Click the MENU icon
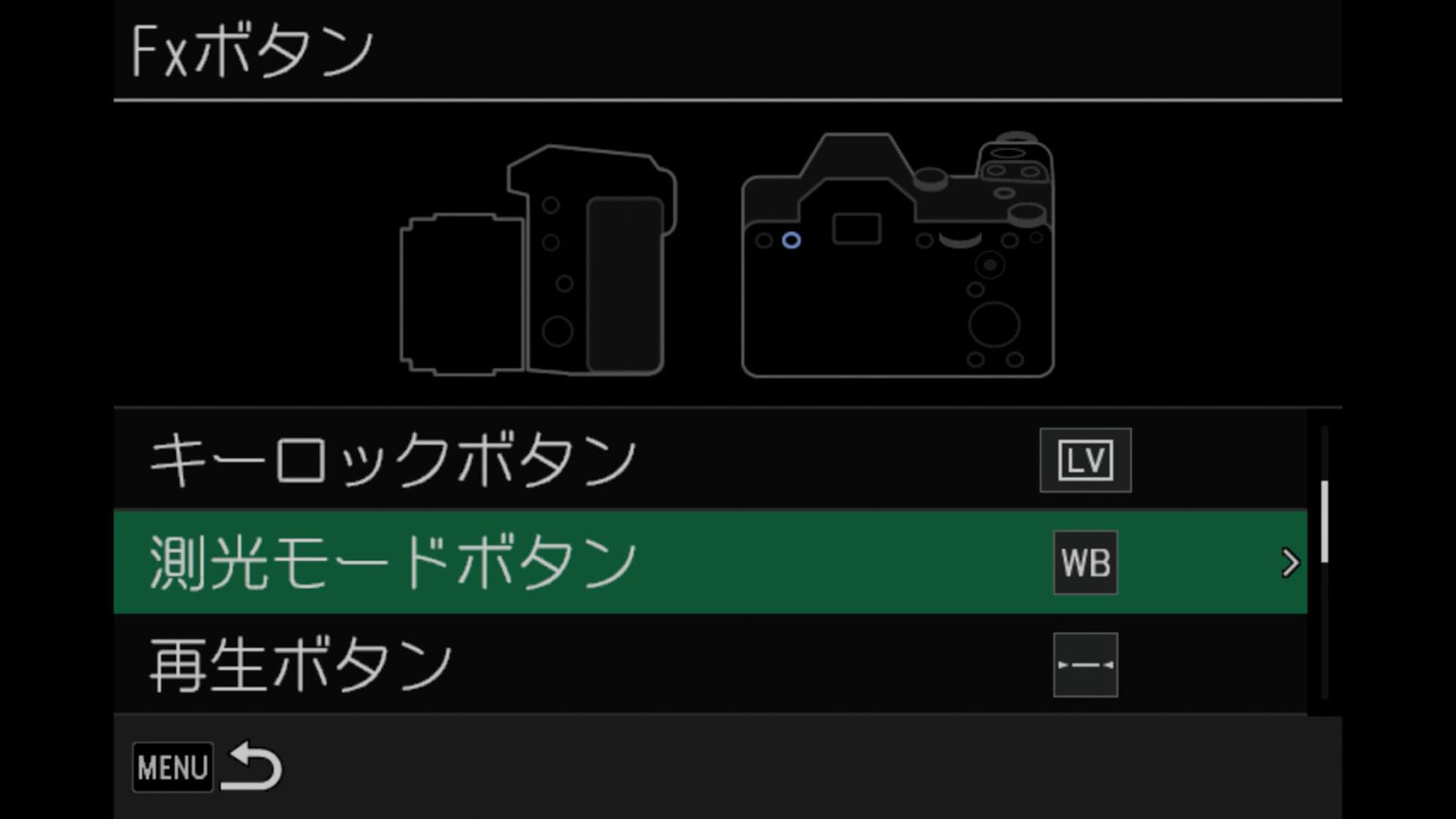Viewport: 1456px width, 819px height. point(173,767)
